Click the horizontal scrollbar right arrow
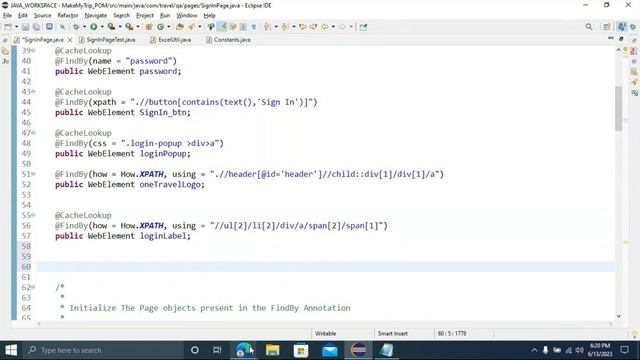 (611, 324)
